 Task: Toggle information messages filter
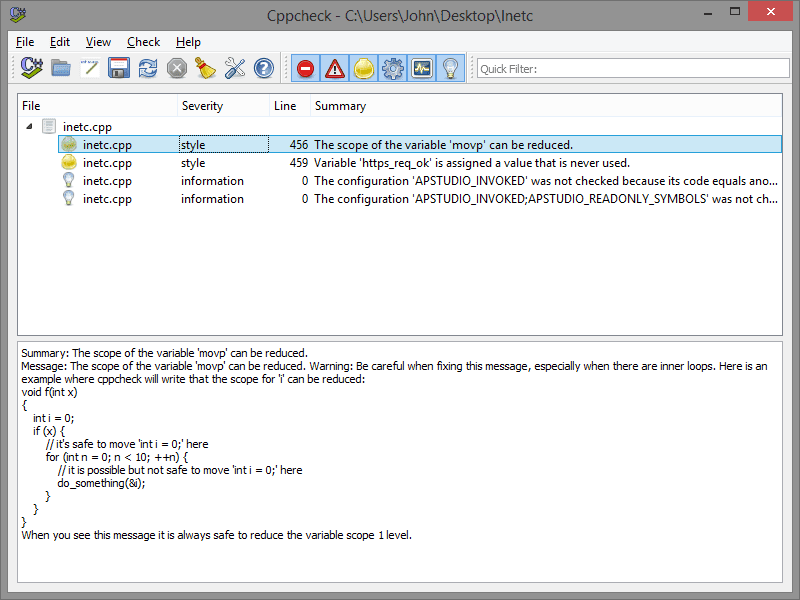450,67
